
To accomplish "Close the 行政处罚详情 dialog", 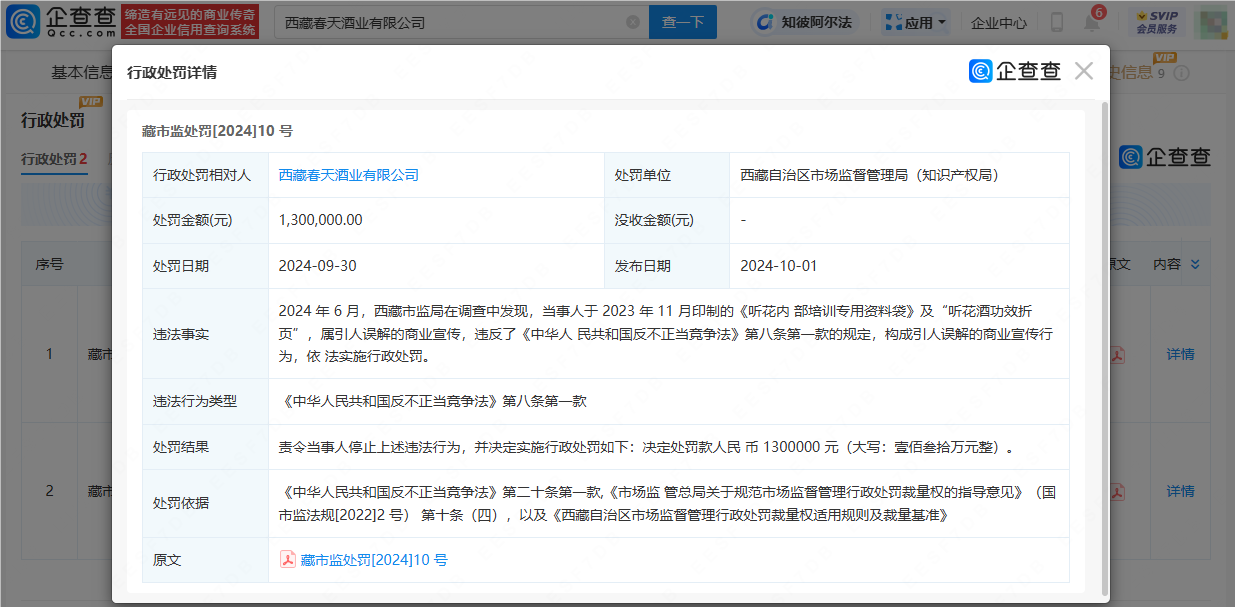I will (1084, 71).
